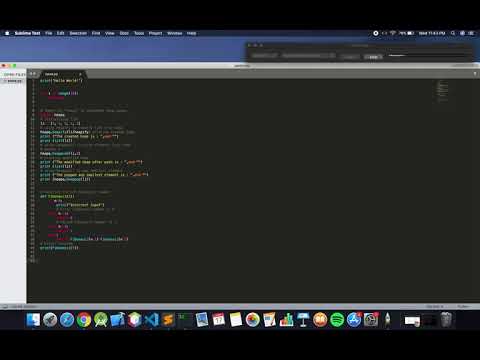Select the open file in the sidebar

[14, 81]
